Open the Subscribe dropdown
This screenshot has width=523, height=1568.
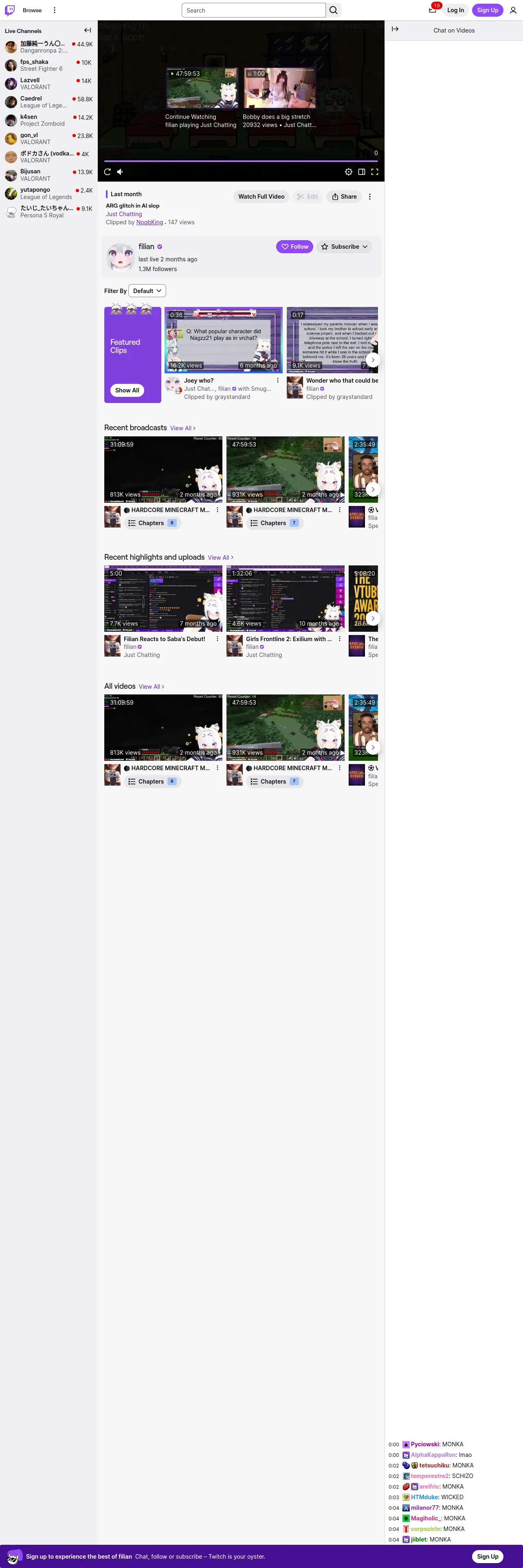pos(345,247)
